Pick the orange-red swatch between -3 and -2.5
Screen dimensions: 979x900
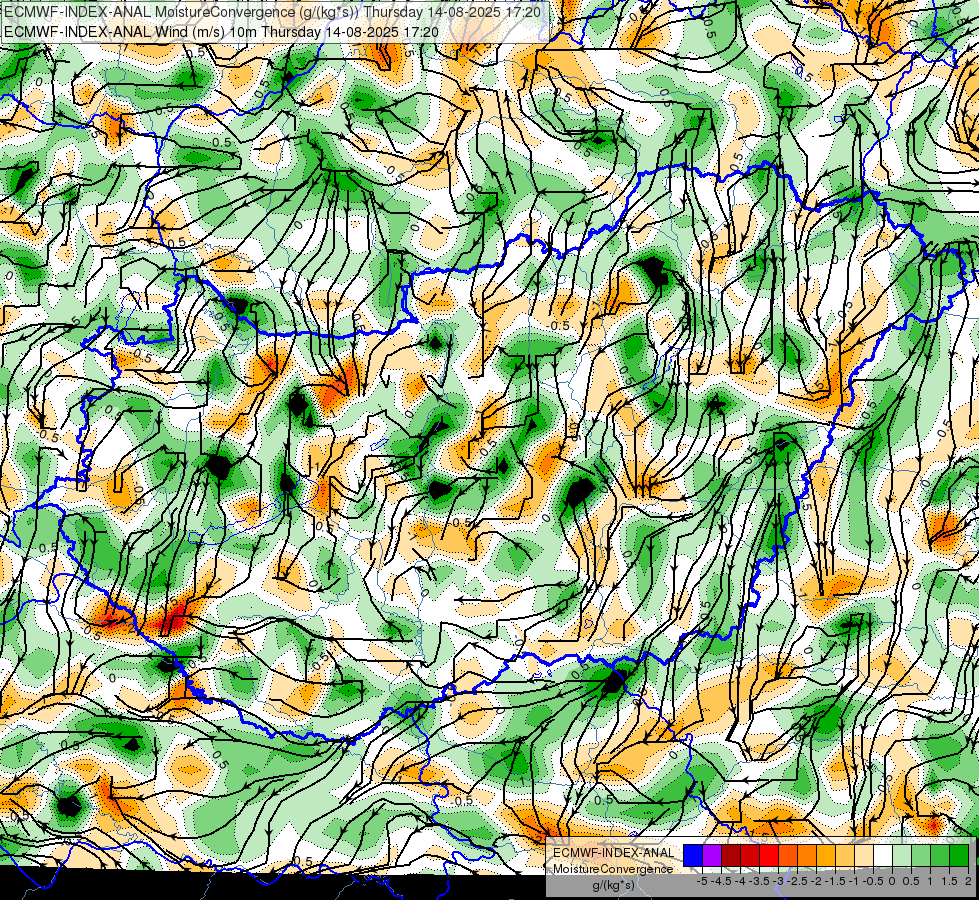tap(788, 855)
